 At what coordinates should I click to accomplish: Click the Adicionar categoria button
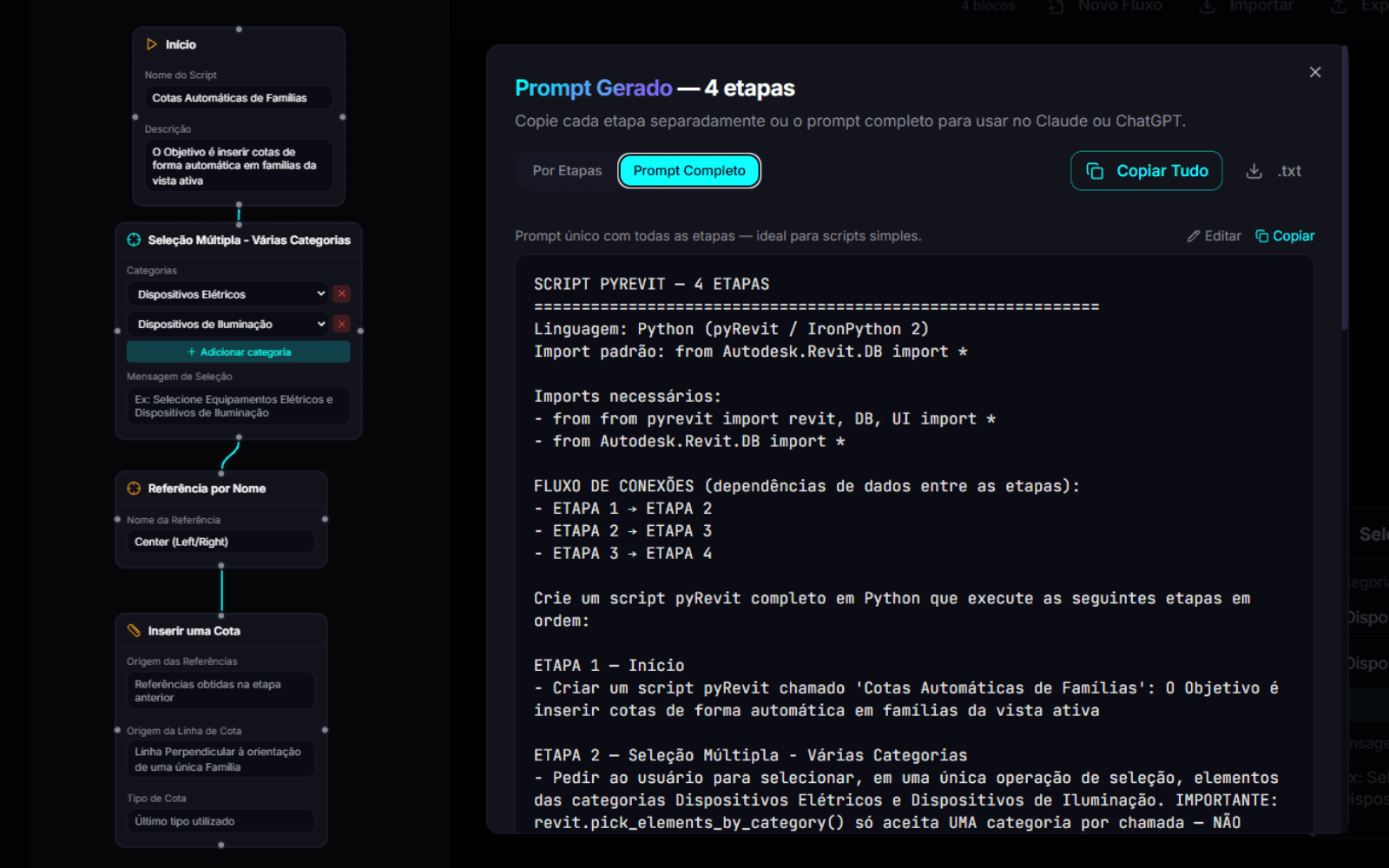(239, 352)
